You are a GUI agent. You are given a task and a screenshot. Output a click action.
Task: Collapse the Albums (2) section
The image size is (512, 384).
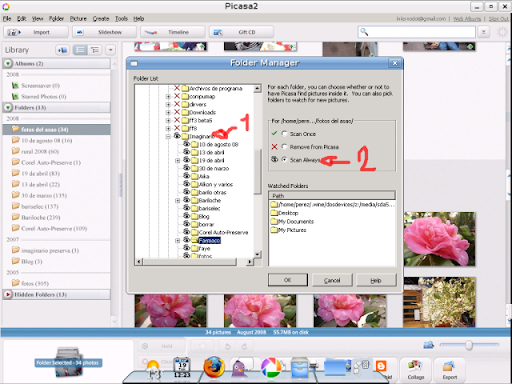[8, 63]
